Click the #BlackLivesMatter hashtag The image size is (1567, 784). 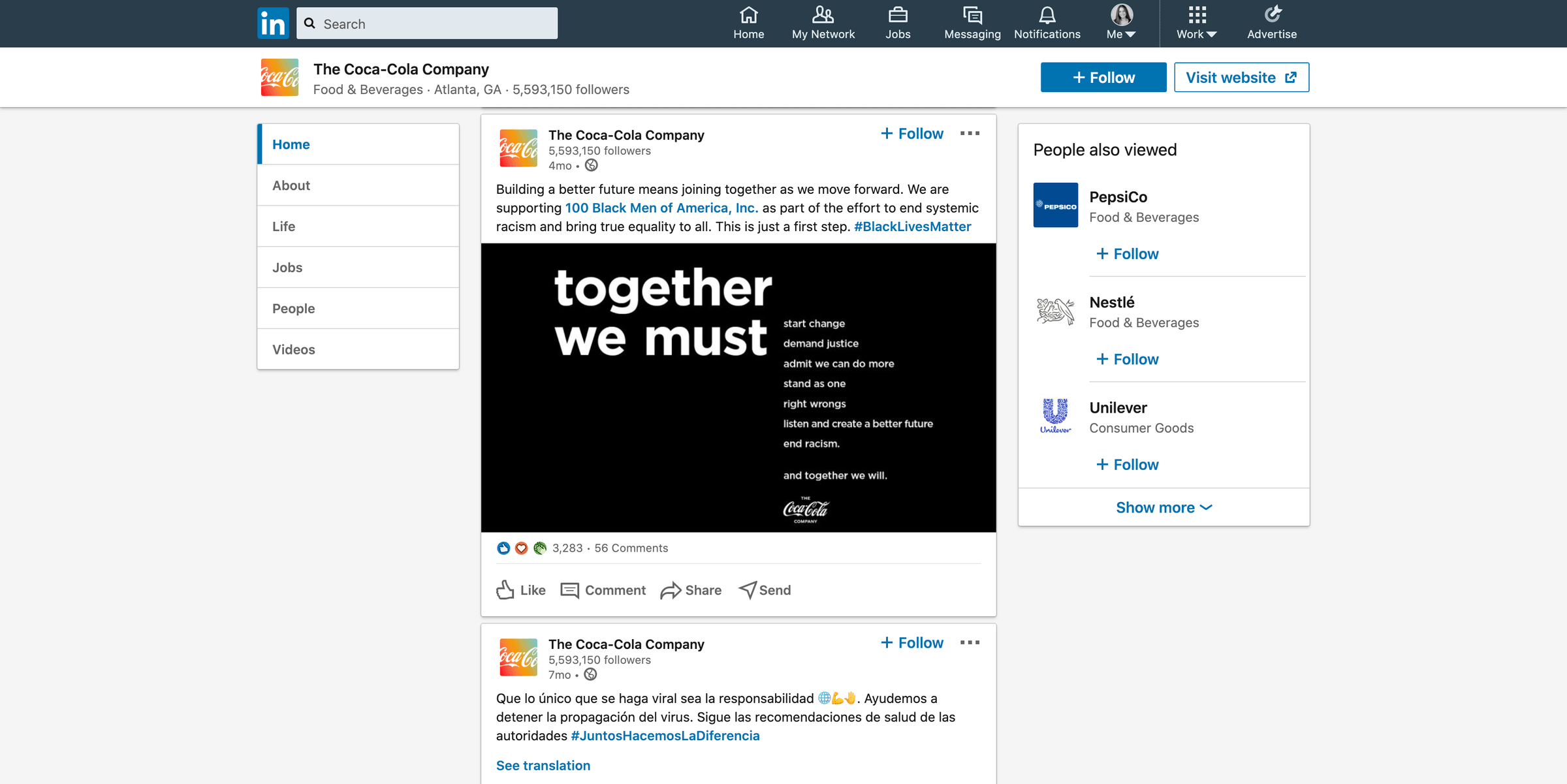click(912, 227)
